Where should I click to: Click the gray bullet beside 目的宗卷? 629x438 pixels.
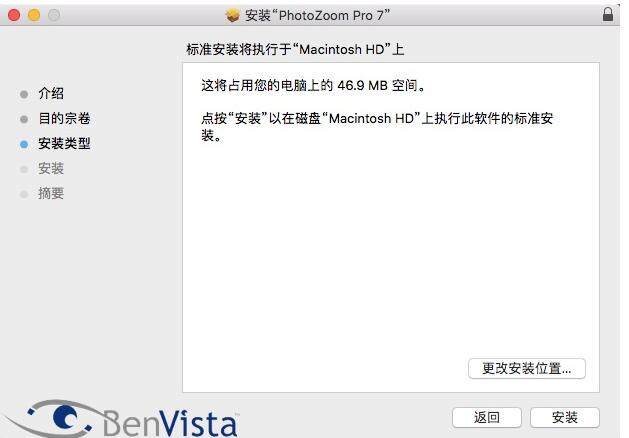(24, 119)
